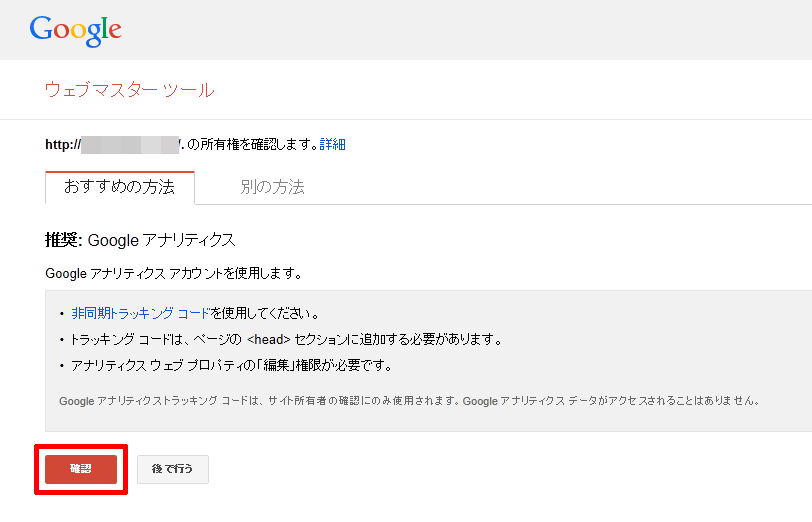
Task: Open the 詳細 link
Action: click(332, 144)
